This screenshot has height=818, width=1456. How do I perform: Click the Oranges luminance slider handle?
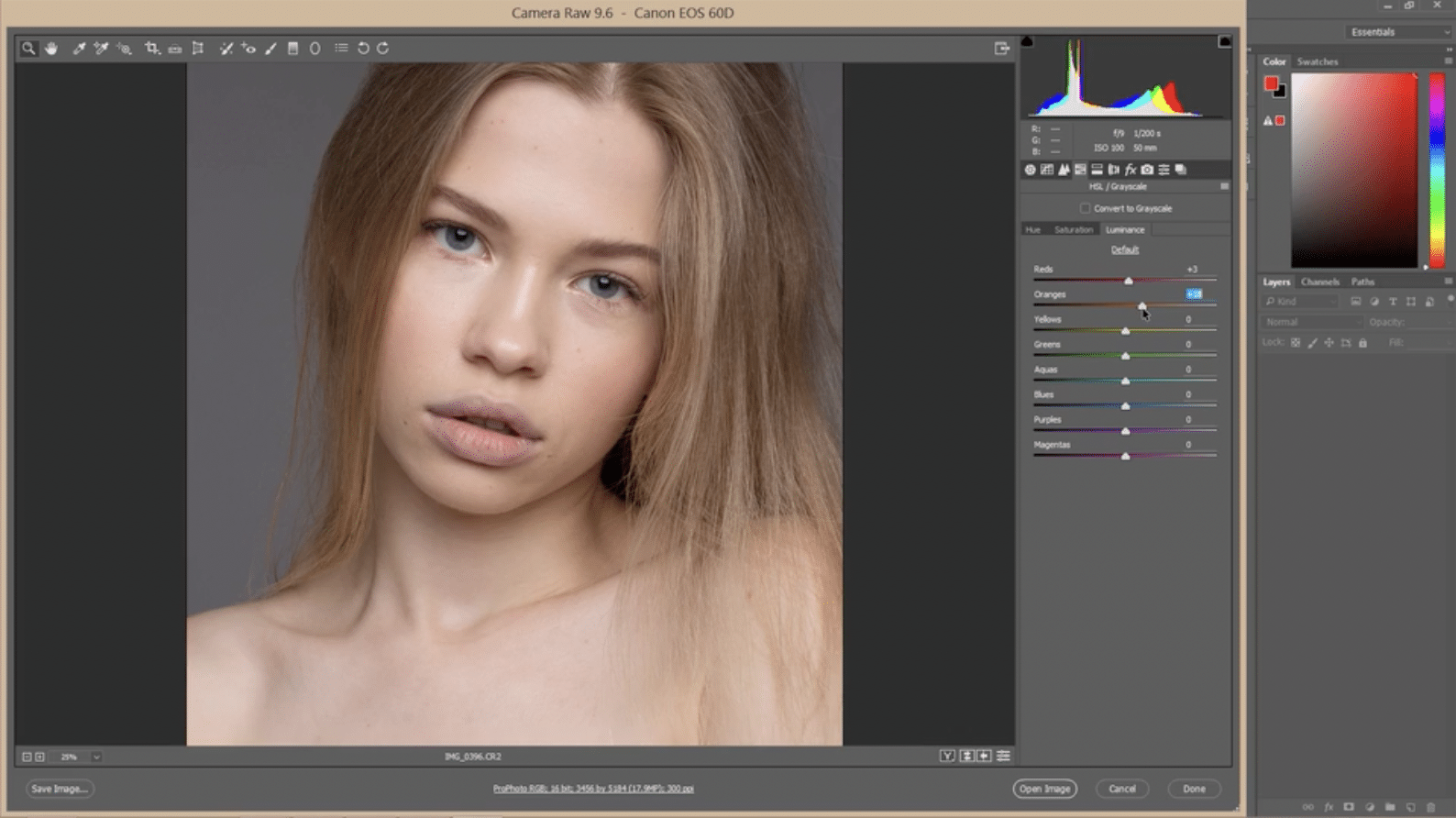tap(1142, 305)
